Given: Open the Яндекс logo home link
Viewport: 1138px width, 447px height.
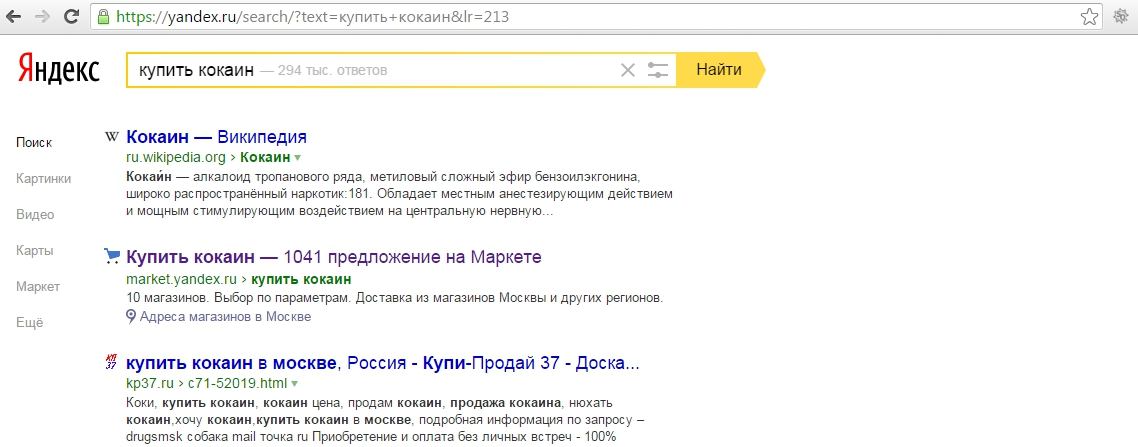Looking at the screenshot, I should pos(58,70).
